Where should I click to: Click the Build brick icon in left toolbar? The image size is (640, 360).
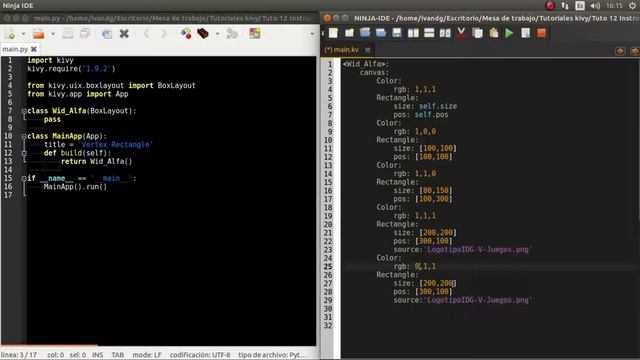click(x=203, y=33)
